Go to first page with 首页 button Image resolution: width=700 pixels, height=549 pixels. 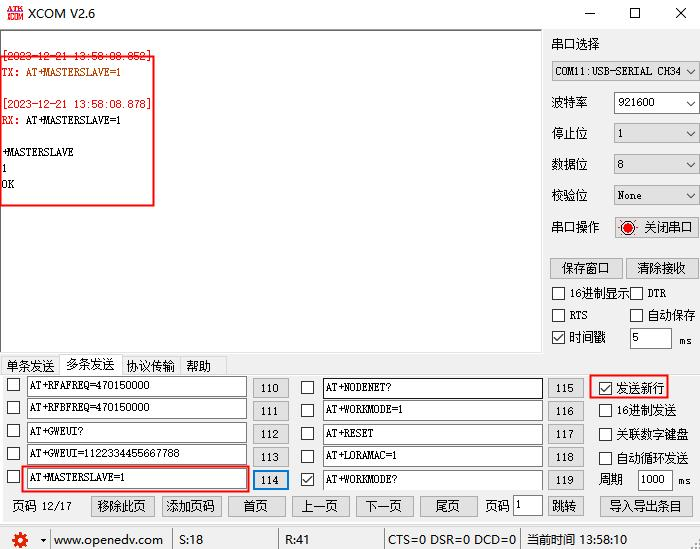256,506
